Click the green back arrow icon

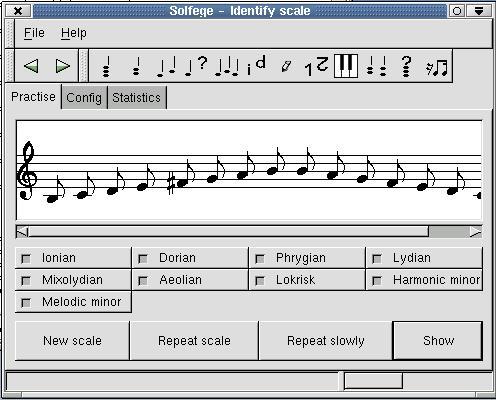31,66
